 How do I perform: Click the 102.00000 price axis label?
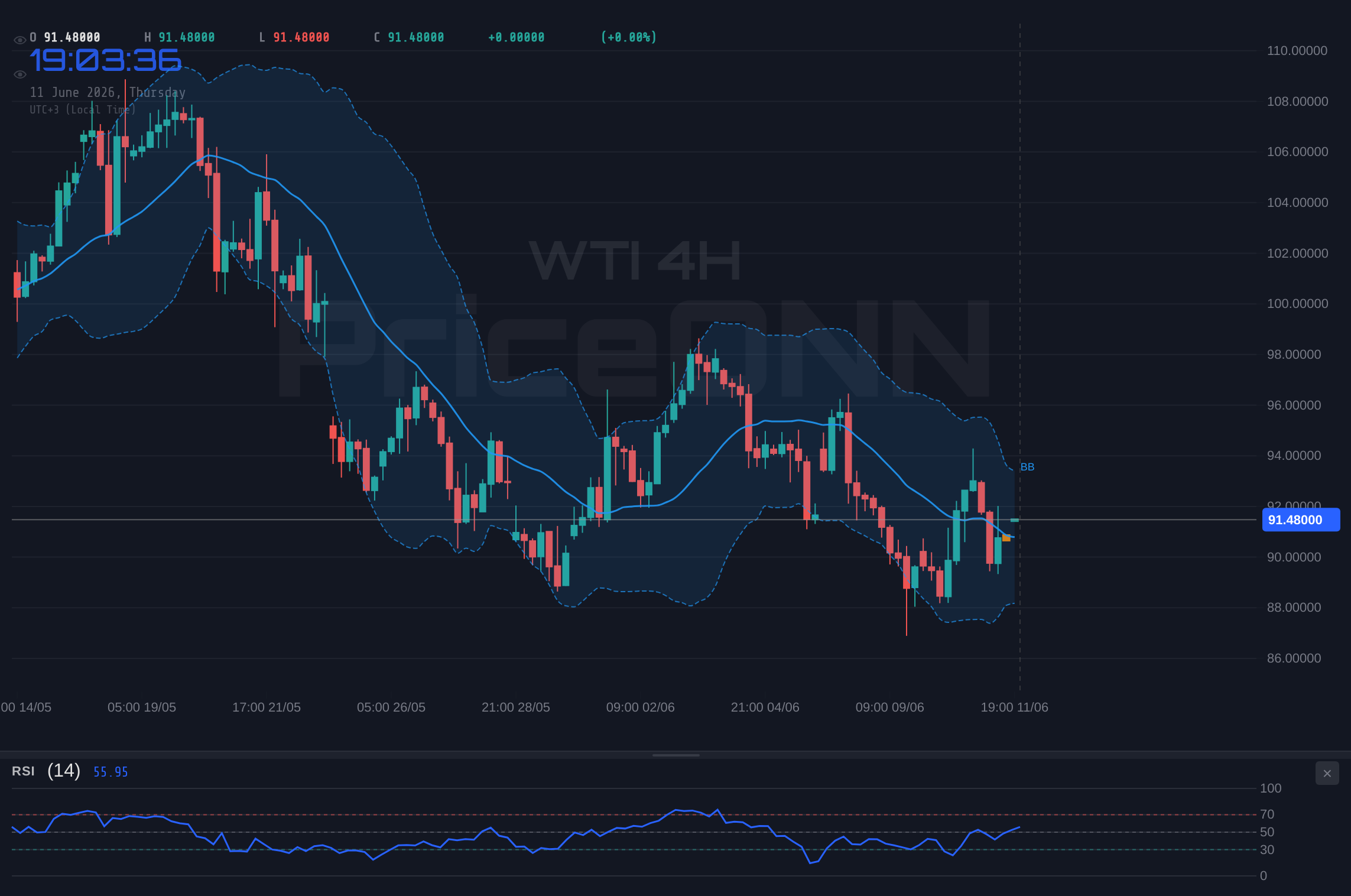tap(1297, 254)
